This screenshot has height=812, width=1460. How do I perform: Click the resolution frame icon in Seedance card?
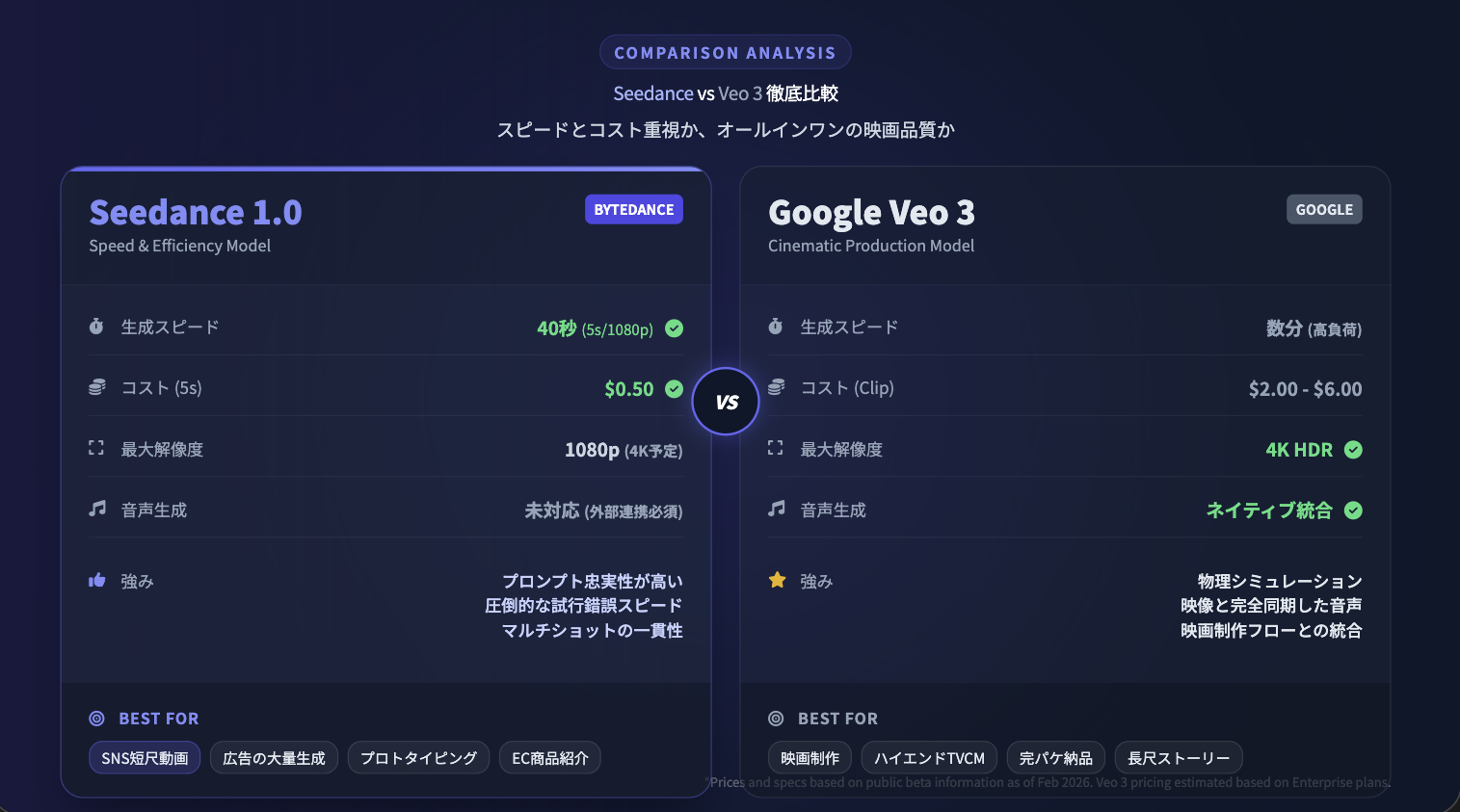[x=96, y=448]
